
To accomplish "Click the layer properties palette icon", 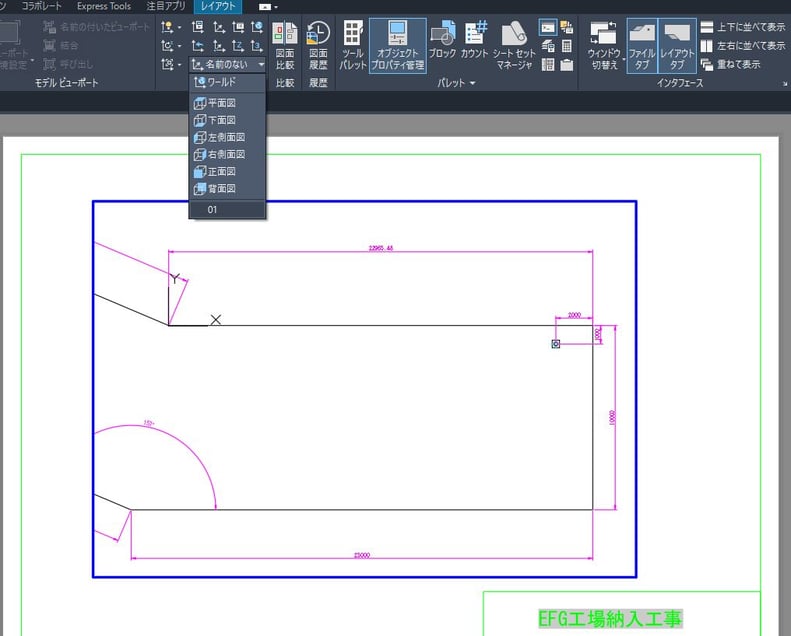I will pos(548,46).
